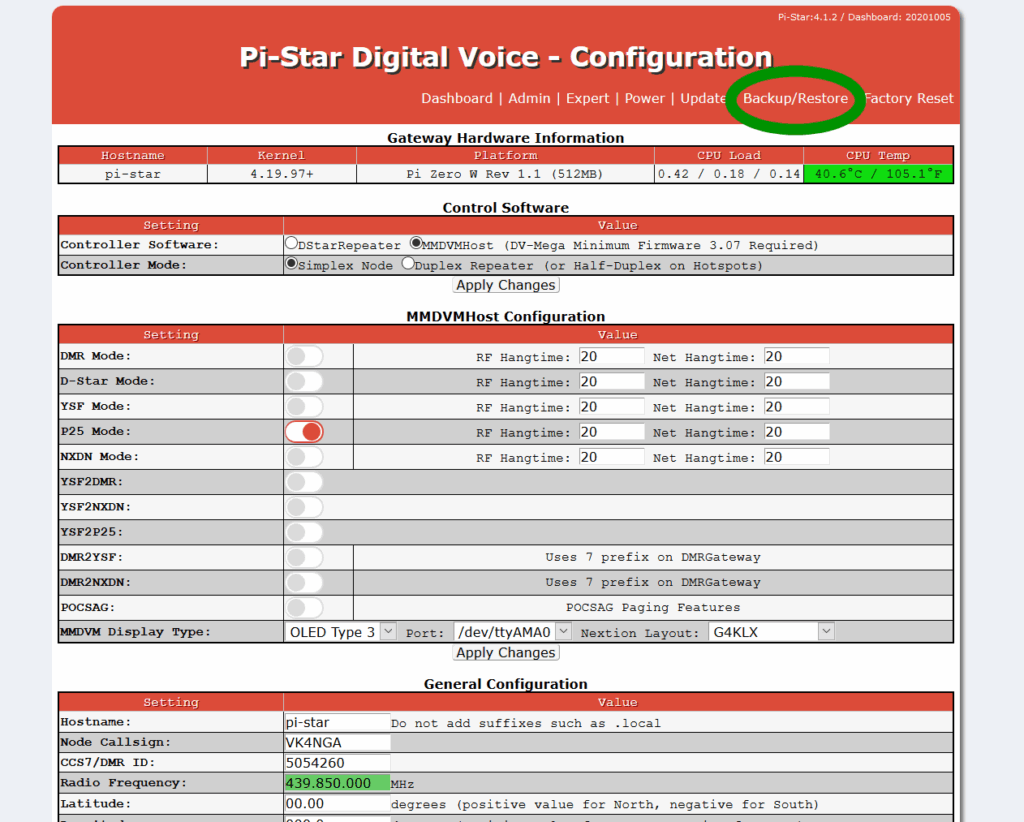
Task: Turn on the YSF2P25 switch
Action: coord(304,532)
